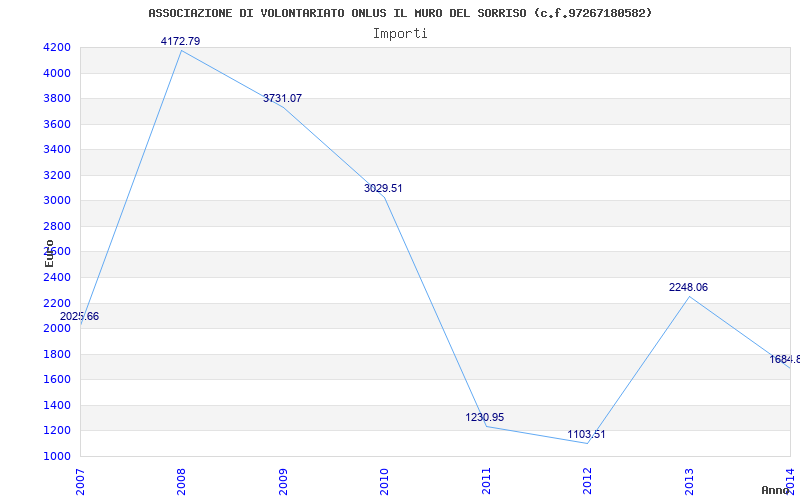This screenshot has height=500, width=800.
Task: Click the y-axis value 3600
Action: click(57, 124)
